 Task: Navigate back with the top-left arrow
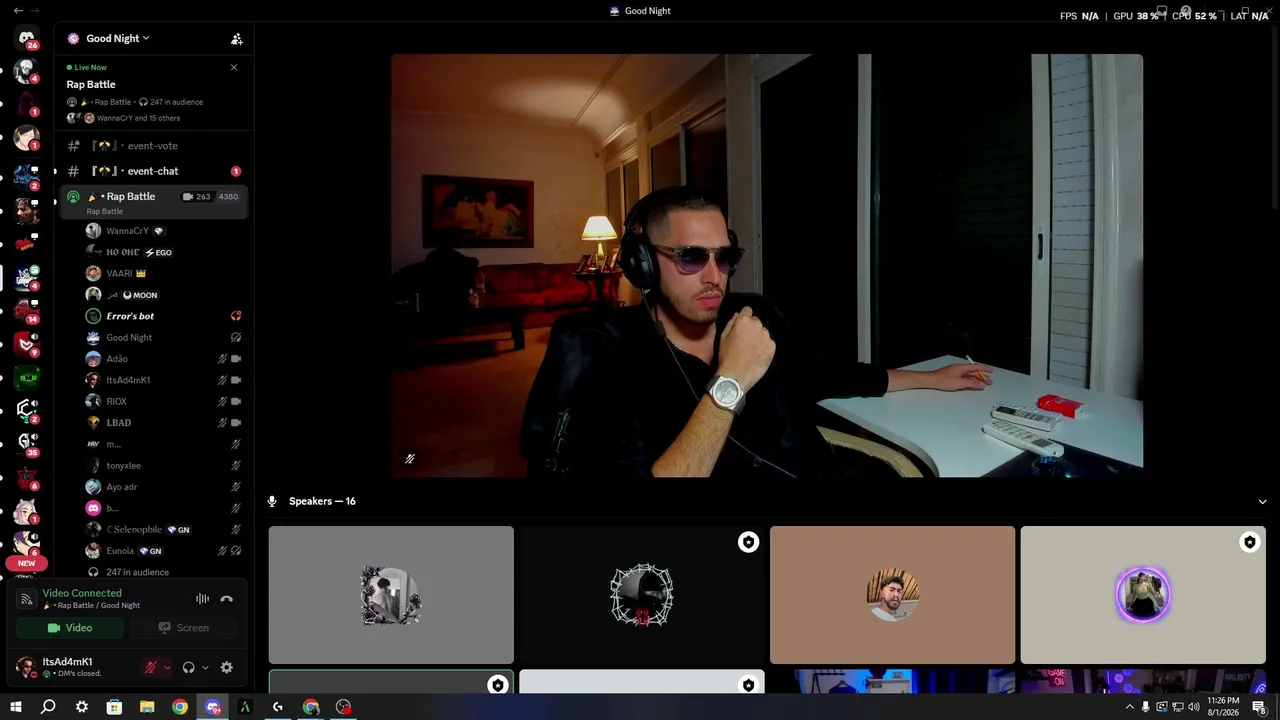pos(18,10)
